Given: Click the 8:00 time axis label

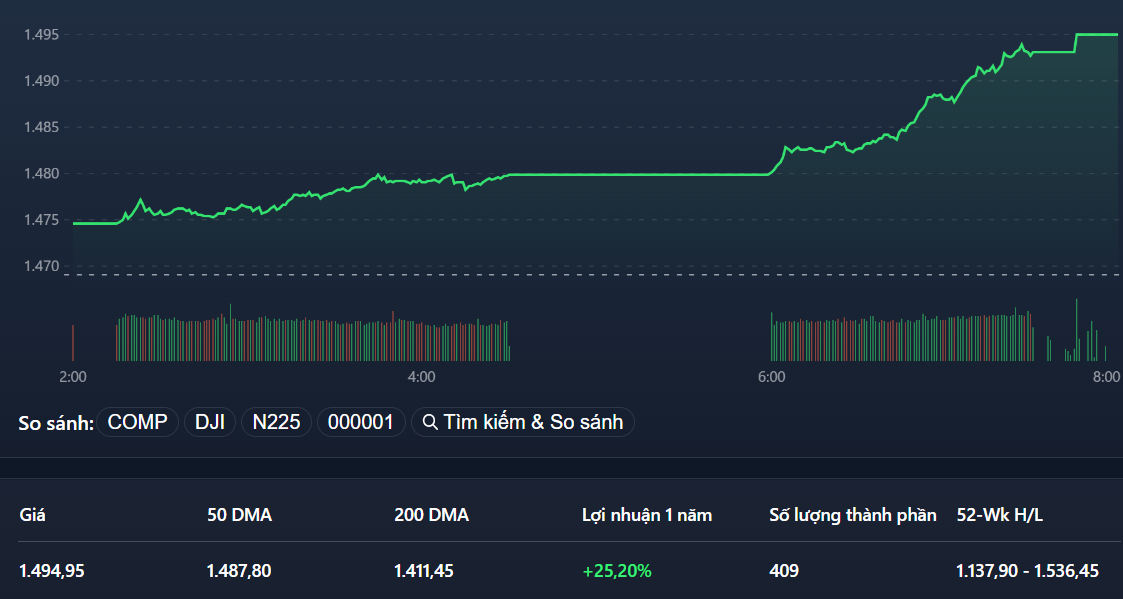Looking at the screenshot, I should (x=1105, y=377).
